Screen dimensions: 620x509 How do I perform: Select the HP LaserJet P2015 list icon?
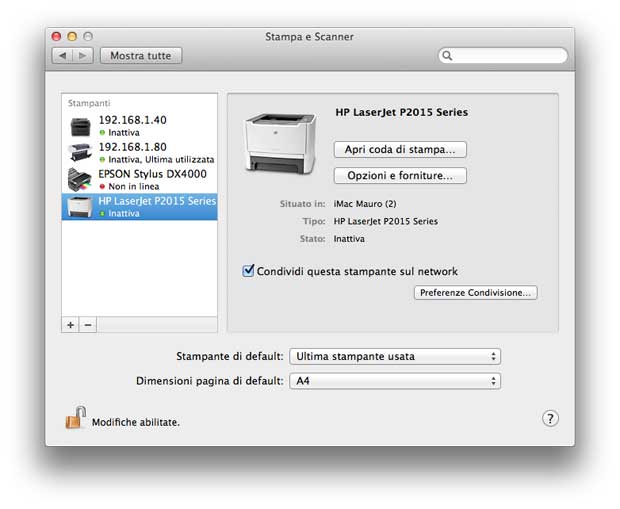tap(80, 207)
